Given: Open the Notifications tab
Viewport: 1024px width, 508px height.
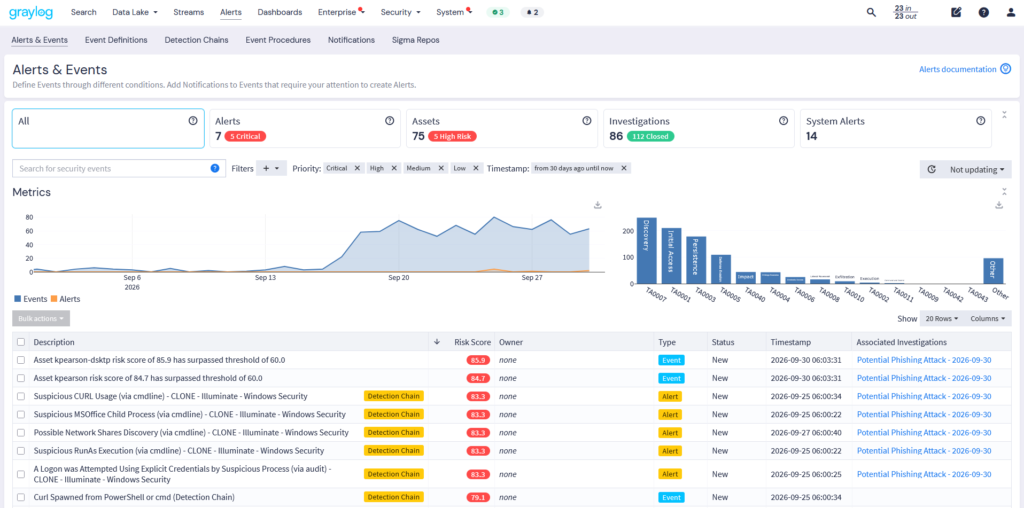Looking at the screenshot, I should click(x=351, y=40).
